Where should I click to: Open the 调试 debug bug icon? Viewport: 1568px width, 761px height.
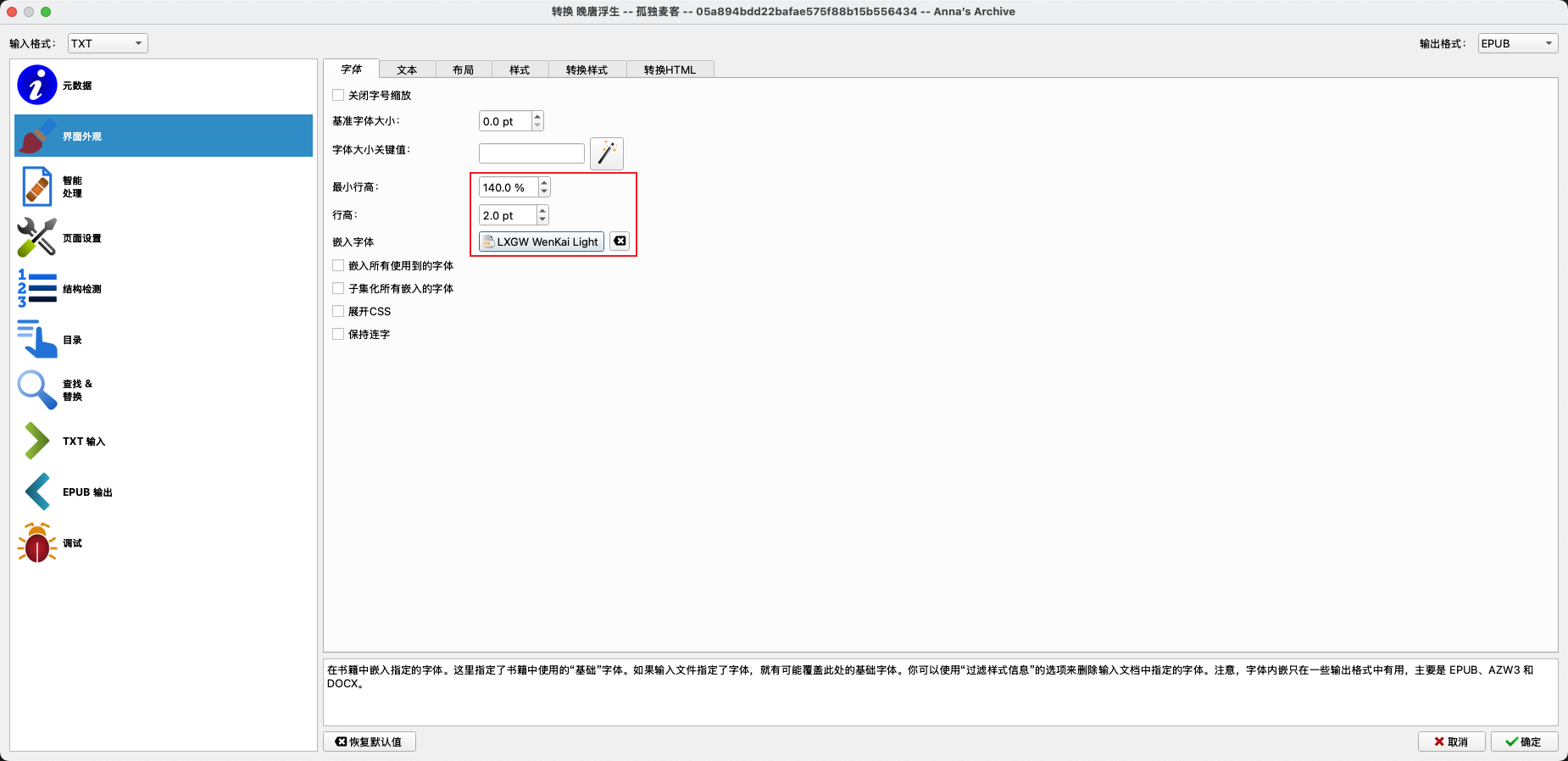(36, 543)
